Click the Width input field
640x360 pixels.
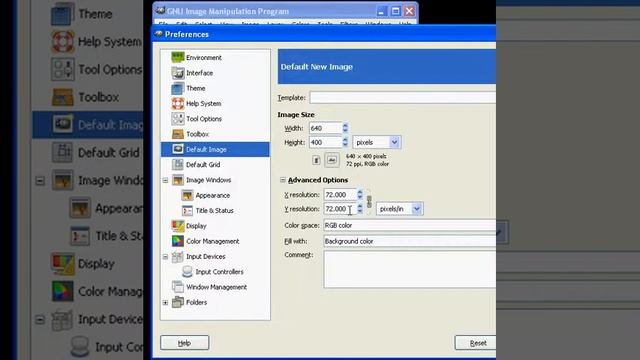(x=325, y=128)
